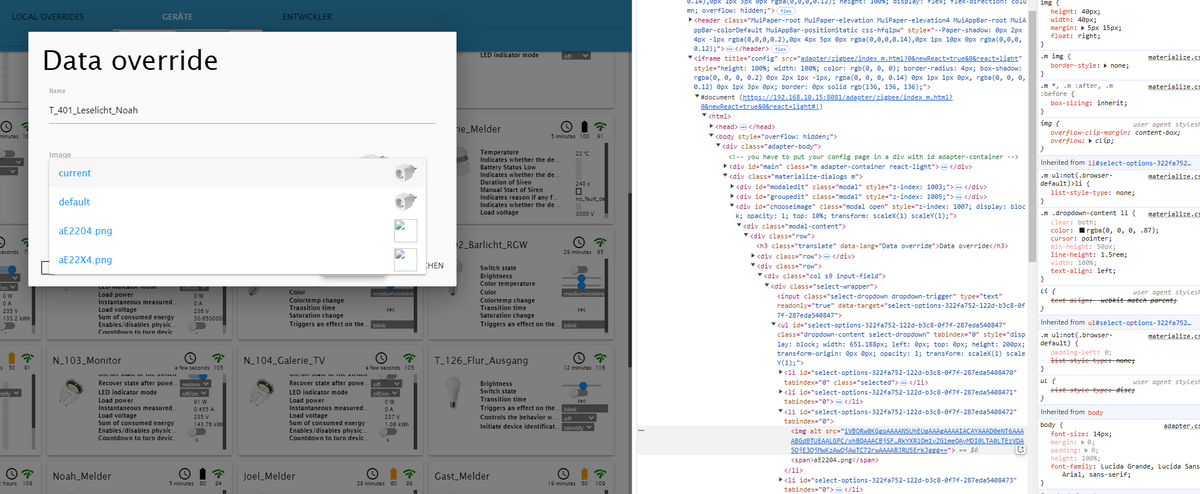Click the broken image thumbnail of aE2204.png
The width and height of the screenshot is (1200, 494).
(x=405, y=230)
